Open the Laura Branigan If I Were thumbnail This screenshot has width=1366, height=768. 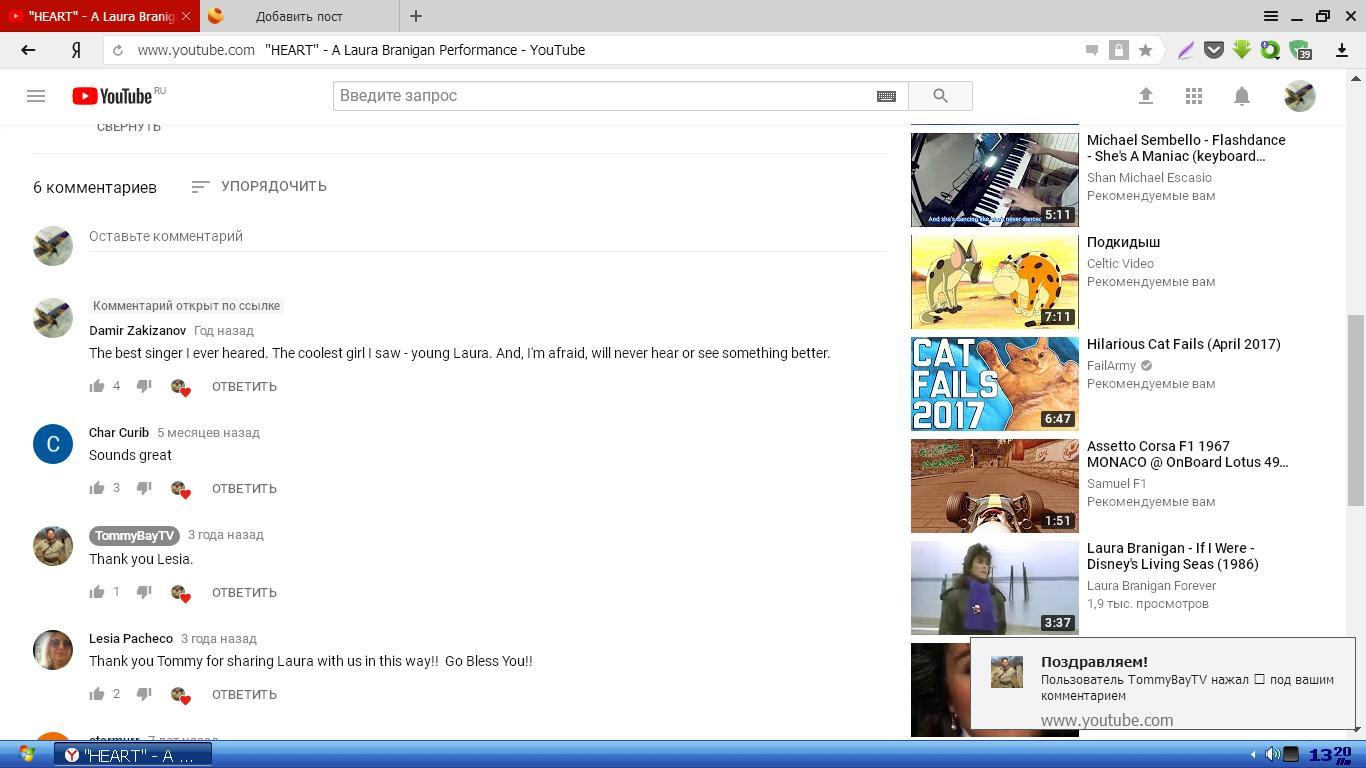click(x=994, y=588)
